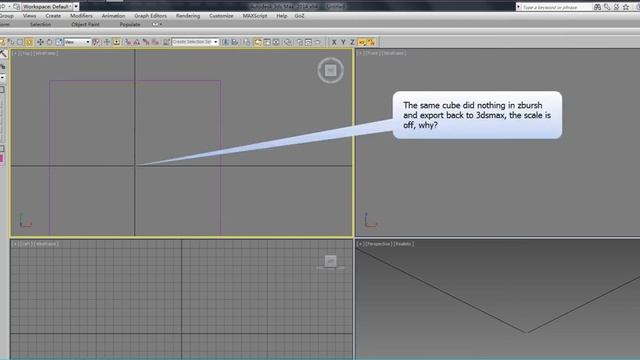Open the Render Setup dialog
Viewport: 640px width, 360px height.
click(x=299, y=42)
